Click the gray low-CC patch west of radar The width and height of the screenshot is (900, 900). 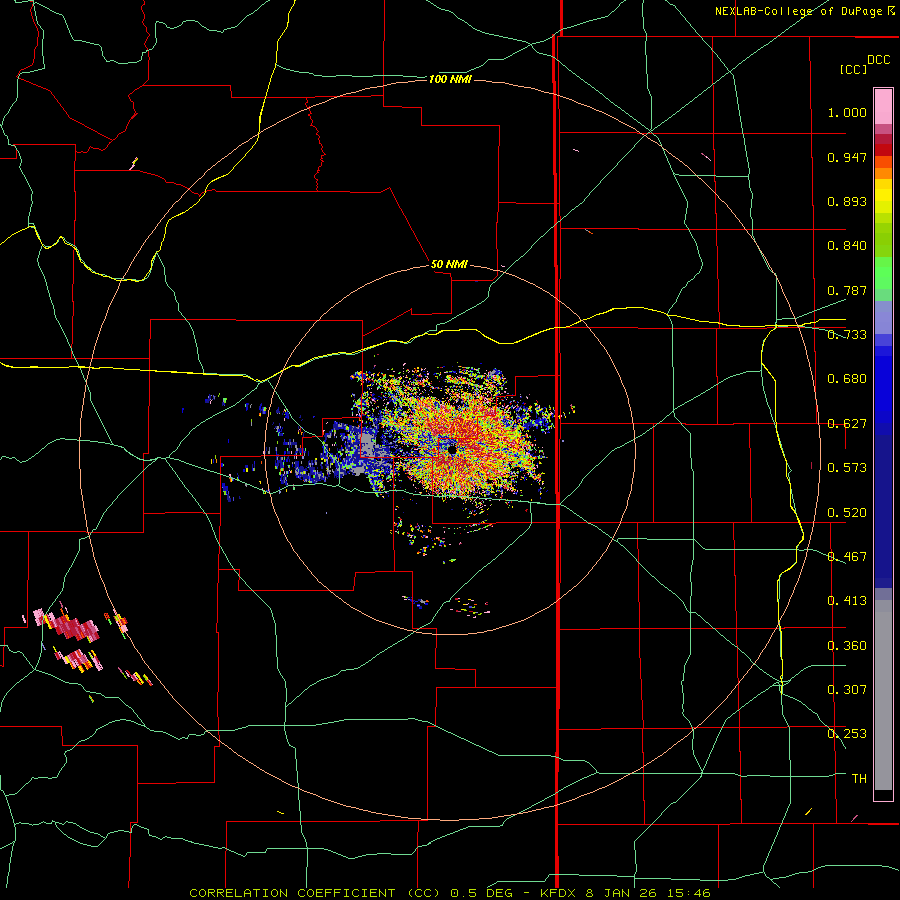(x=368, y=446)
